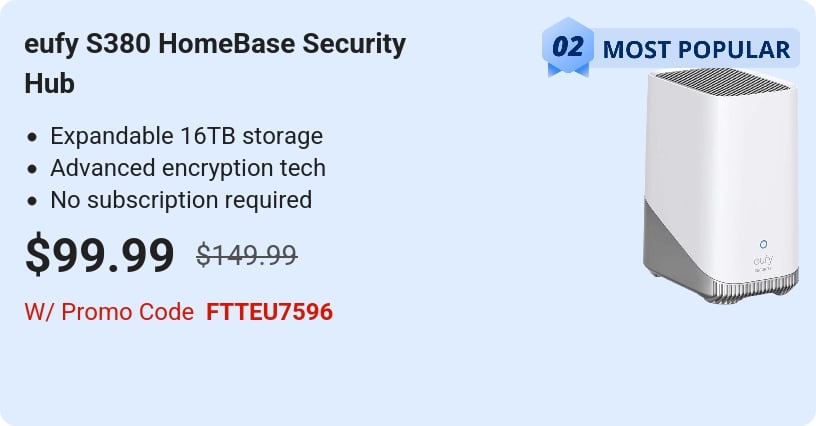Click the bullet dot before No subscription

tap(32, 201)
